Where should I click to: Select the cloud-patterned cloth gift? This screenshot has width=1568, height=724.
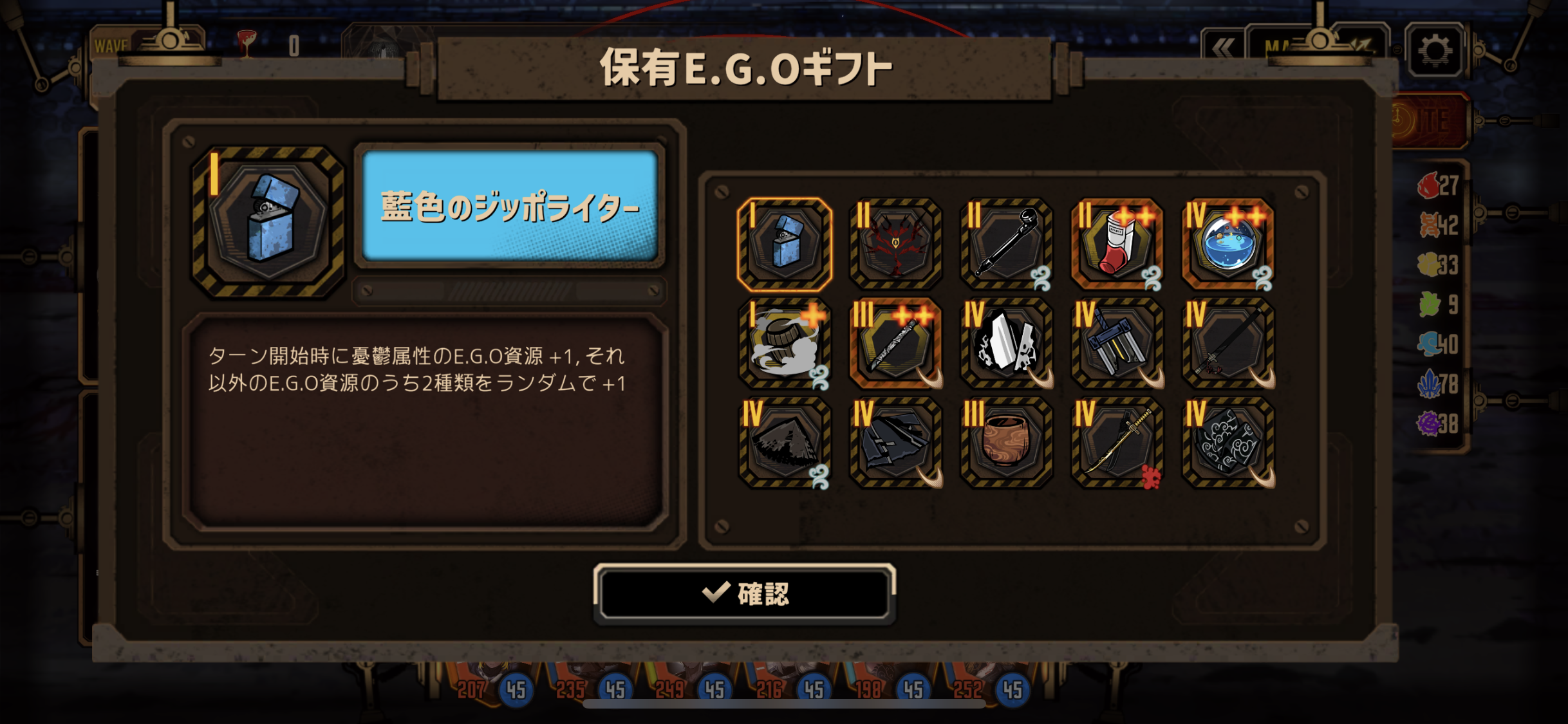[1228, 443]
